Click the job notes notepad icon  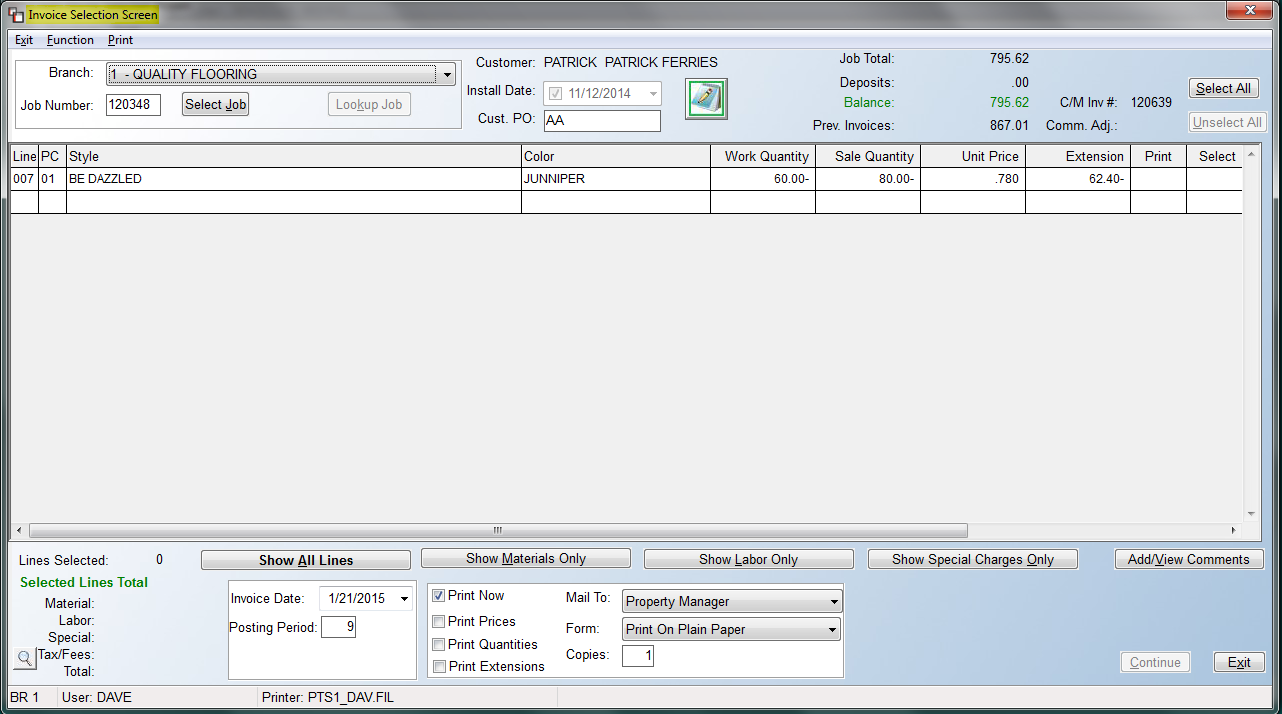[706, 98]
